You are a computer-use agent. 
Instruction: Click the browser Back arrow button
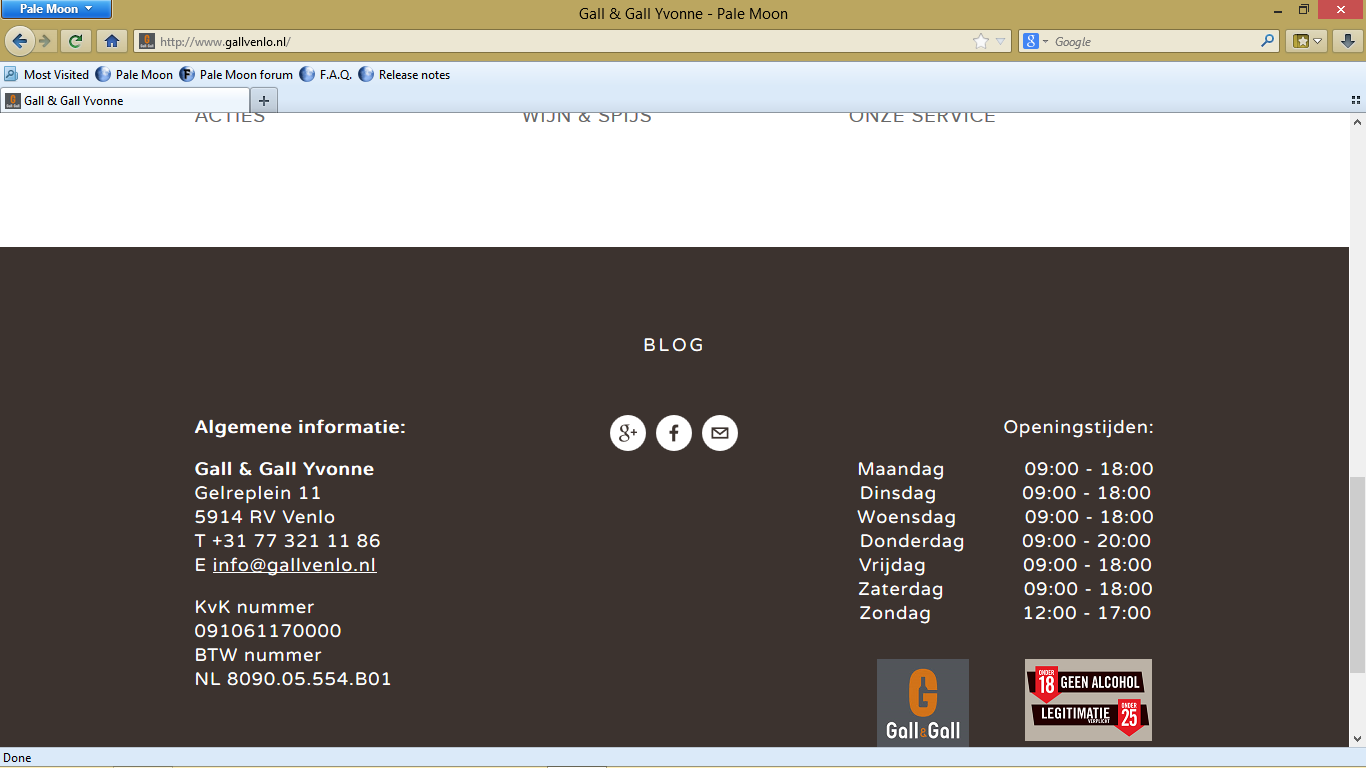pos(19,41)
